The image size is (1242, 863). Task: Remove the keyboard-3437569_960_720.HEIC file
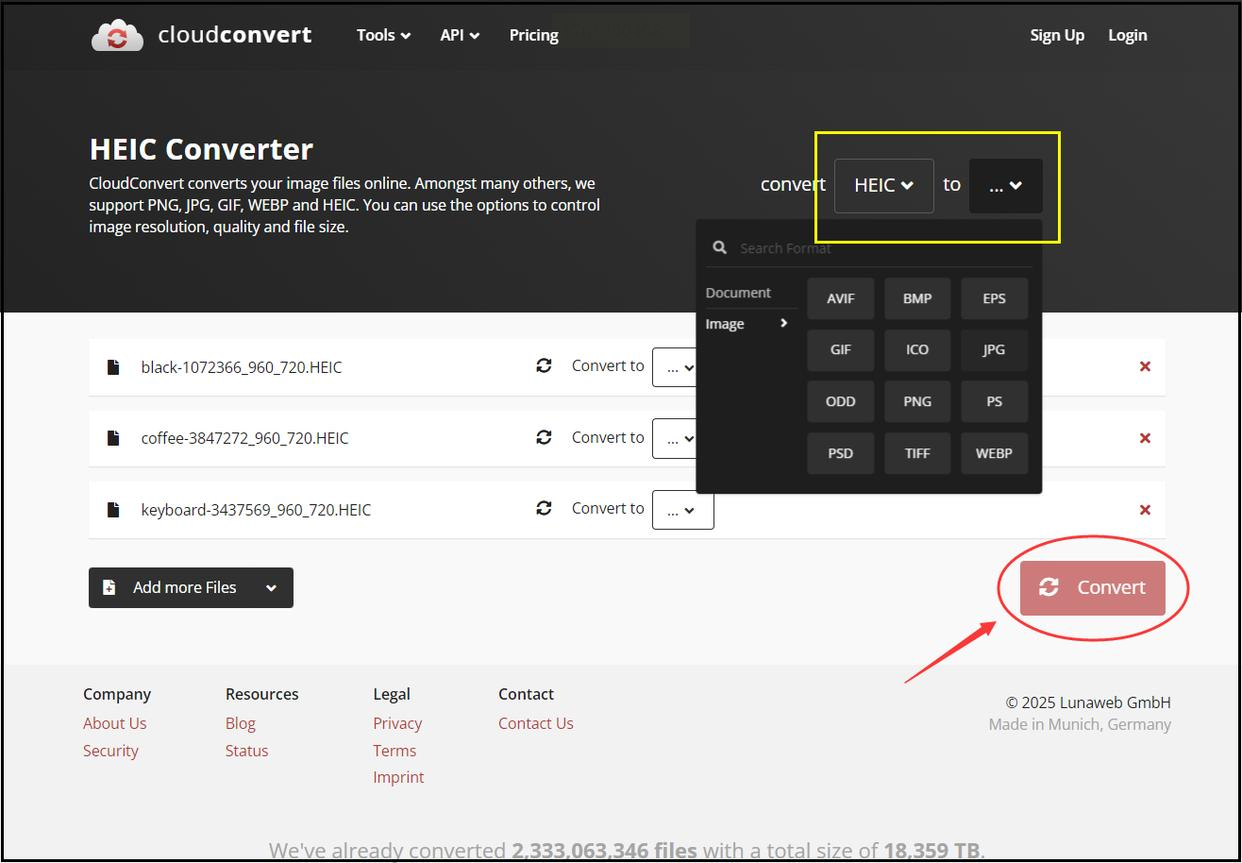(x=1145, y=510)
